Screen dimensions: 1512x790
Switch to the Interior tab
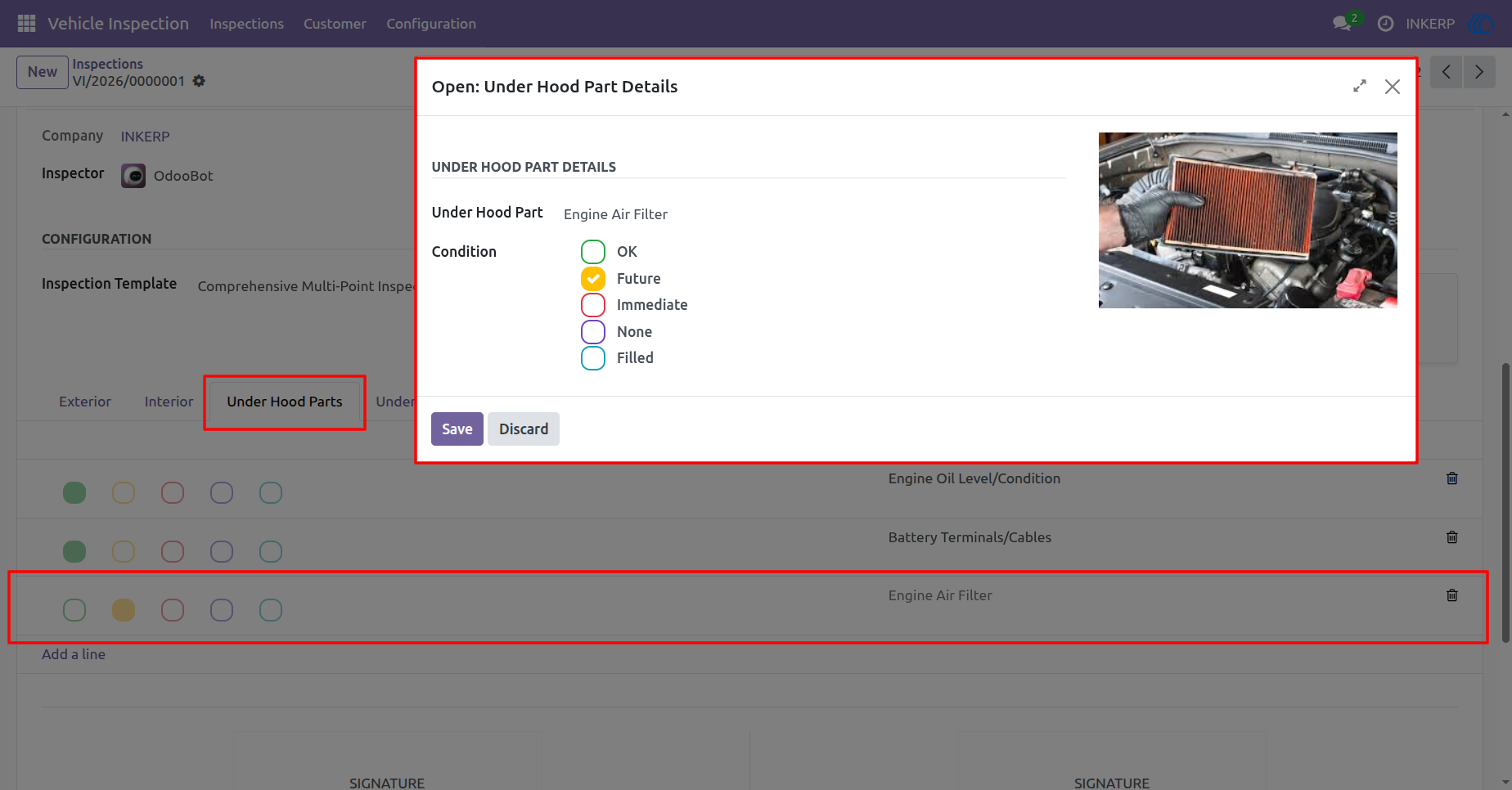coord(169,402)
